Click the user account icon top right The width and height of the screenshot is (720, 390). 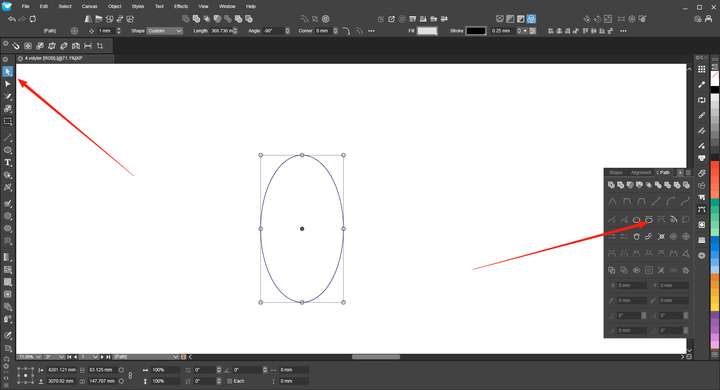(709, 19)
